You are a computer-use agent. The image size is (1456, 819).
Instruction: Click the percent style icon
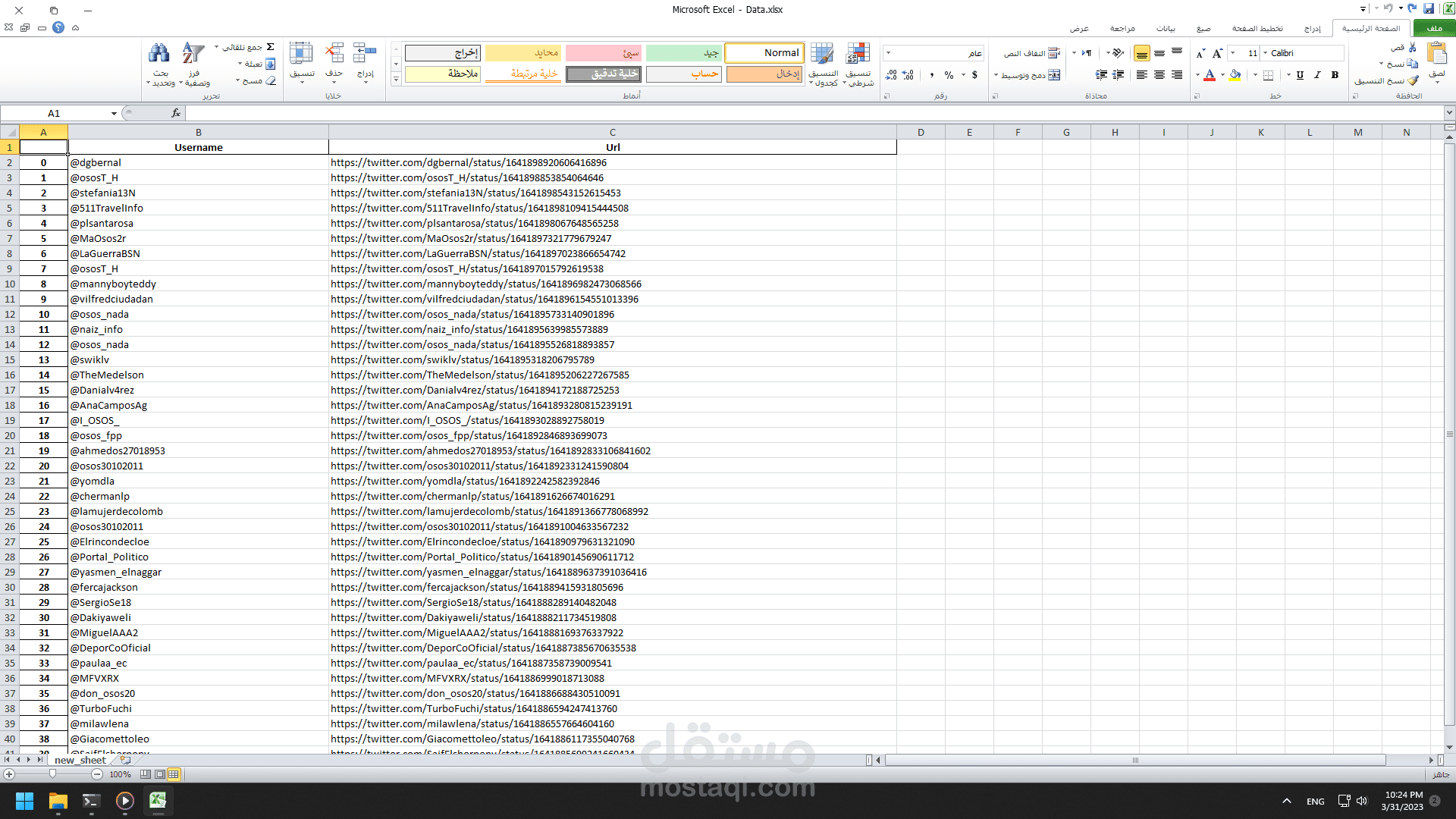coord(949,75)
